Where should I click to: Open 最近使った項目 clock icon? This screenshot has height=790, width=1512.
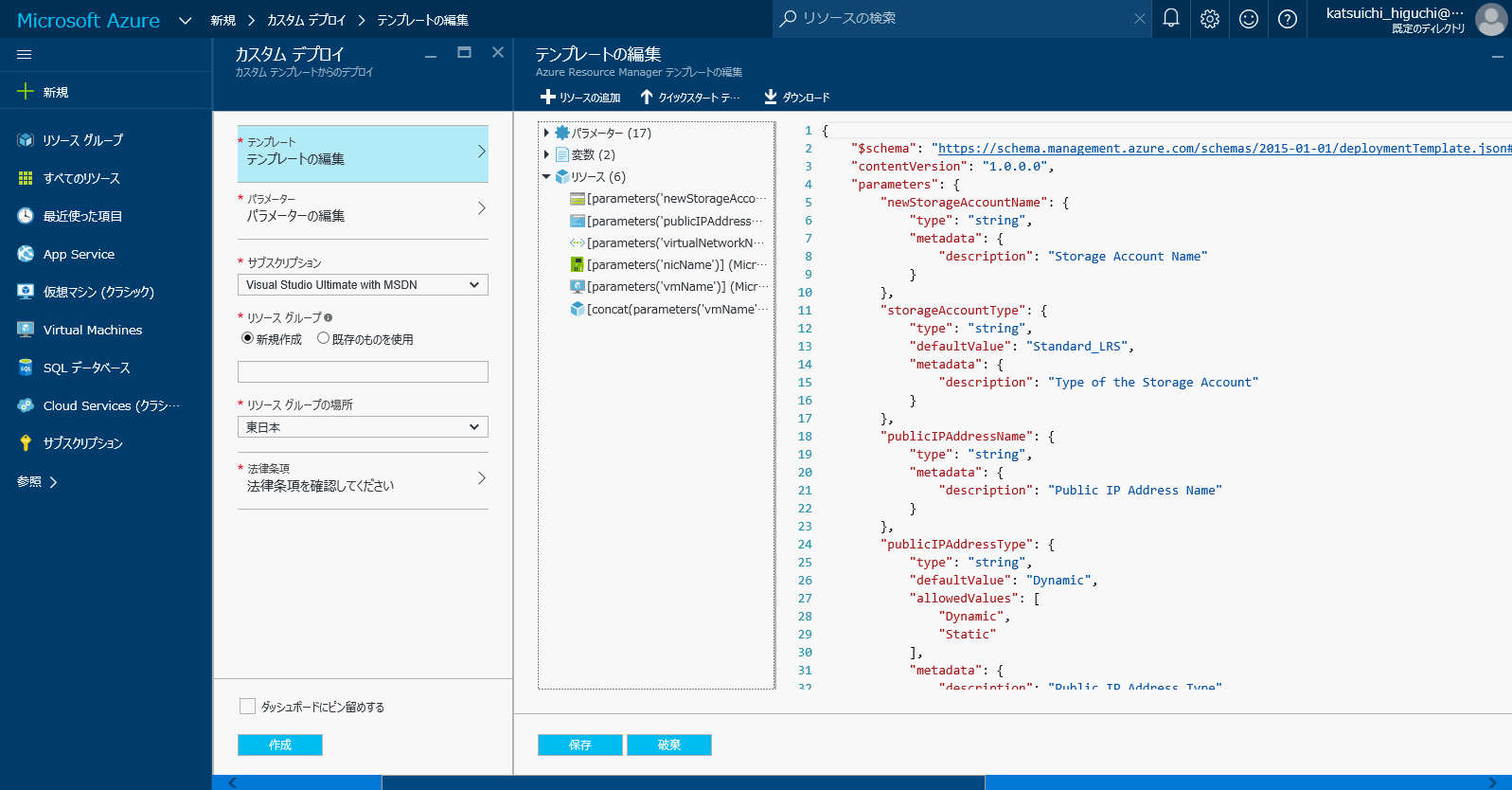coord(26,216)
